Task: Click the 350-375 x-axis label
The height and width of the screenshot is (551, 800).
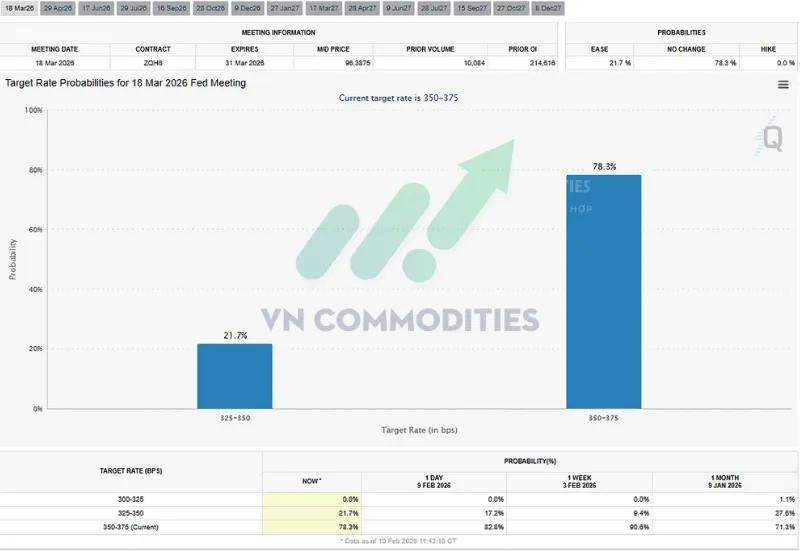Action: click(x=604, y=418)
